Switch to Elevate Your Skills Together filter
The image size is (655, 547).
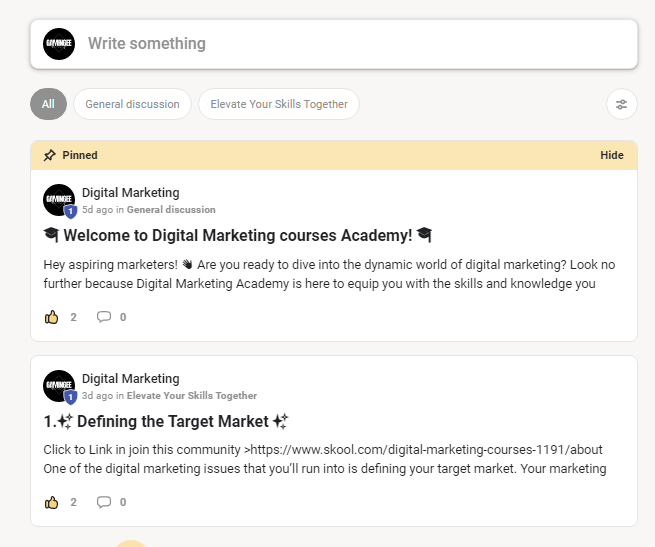[278, 104]
